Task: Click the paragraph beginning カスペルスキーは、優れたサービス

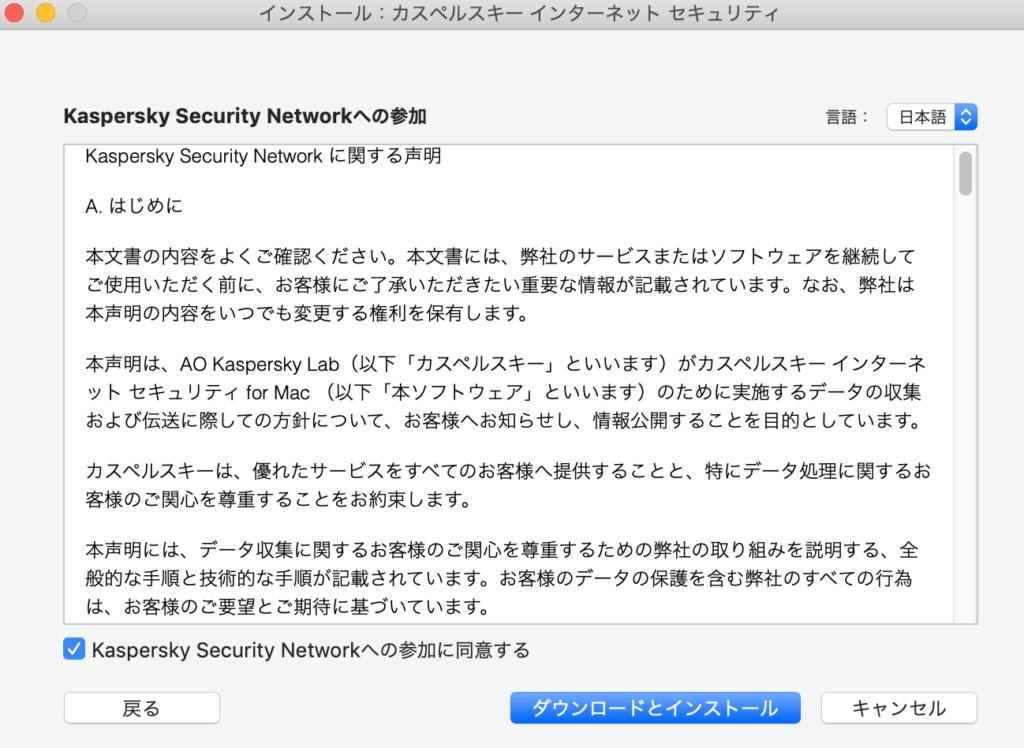Action: pos(508,485)
